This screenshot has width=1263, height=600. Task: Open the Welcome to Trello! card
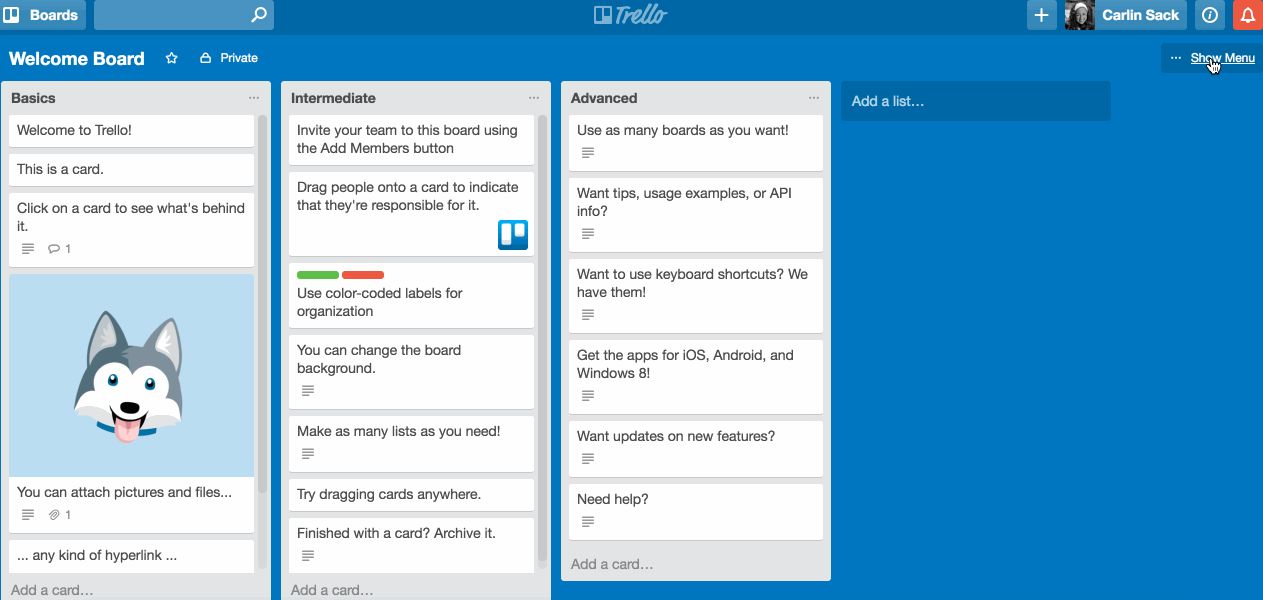[x=132, y=131]
